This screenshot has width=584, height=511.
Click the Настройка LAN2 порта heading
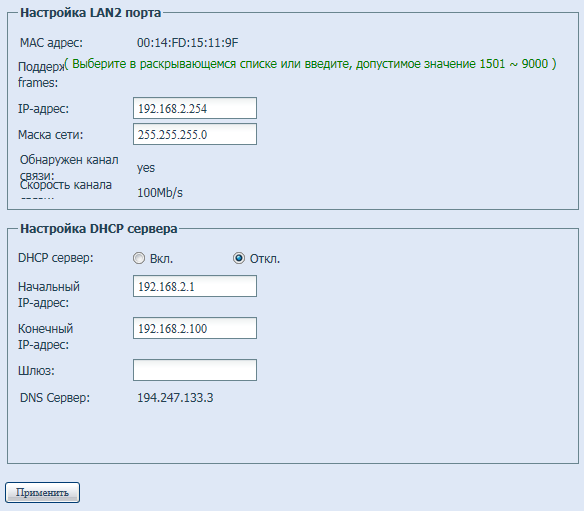[91, 13]
